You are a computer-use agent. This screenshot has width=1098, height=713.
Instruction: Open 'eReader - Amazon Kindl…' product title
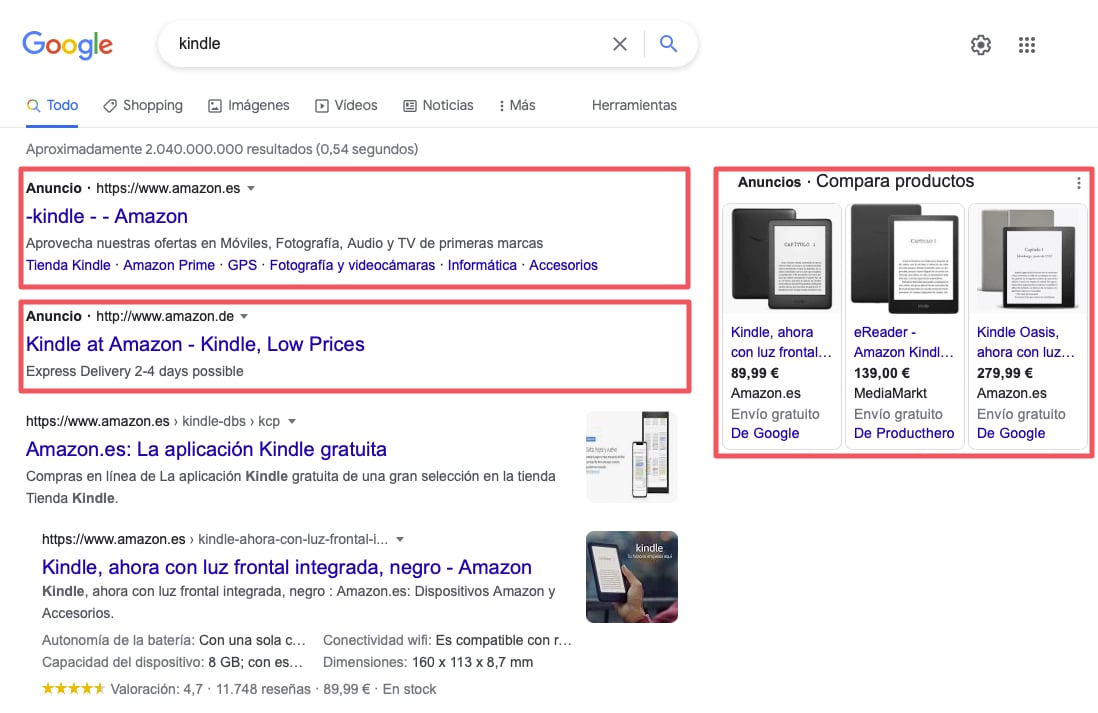tap(903, 342)
